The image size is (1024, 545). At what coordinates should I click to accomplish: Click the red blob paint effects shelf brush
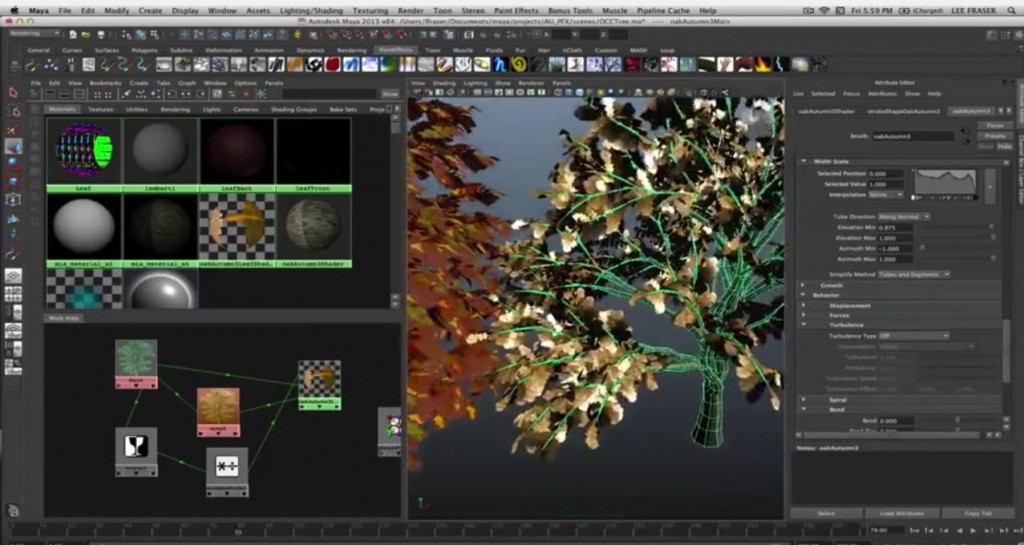[x=331, y=64]
